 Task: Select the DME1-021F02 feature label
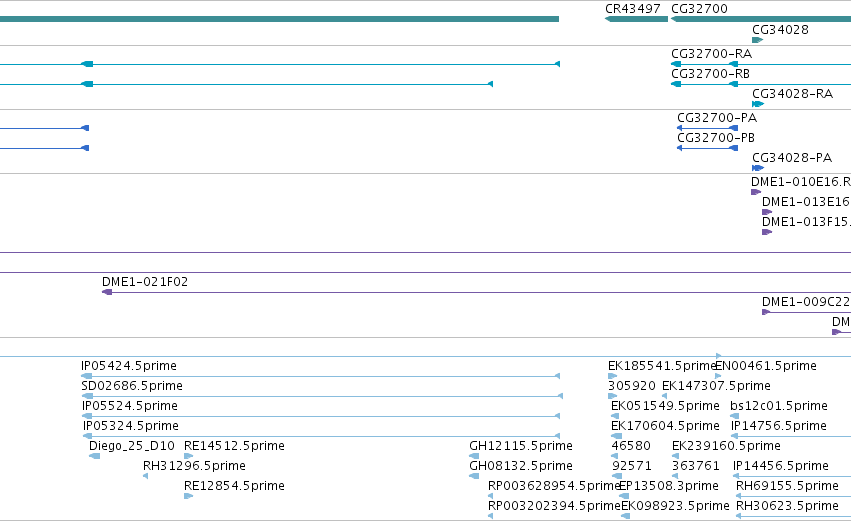coord(145,282)
